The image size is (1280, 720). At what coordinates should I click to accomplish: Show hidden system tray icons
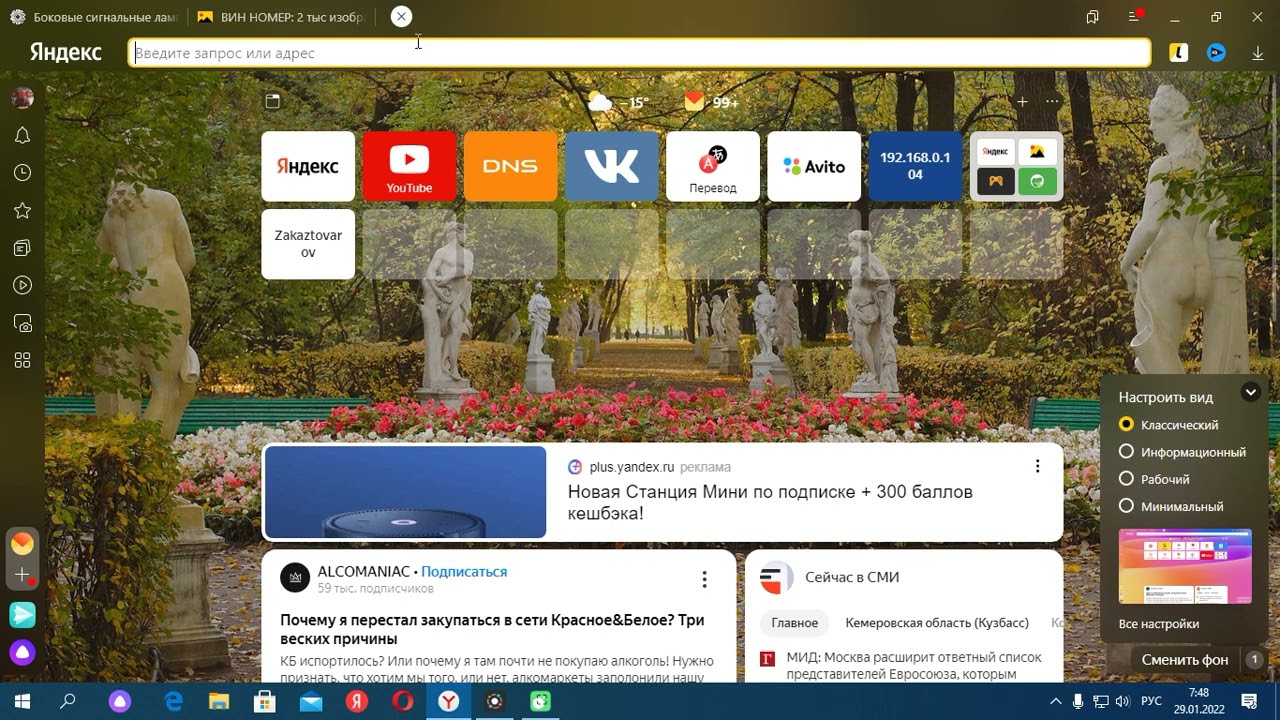click(1055, 701)
